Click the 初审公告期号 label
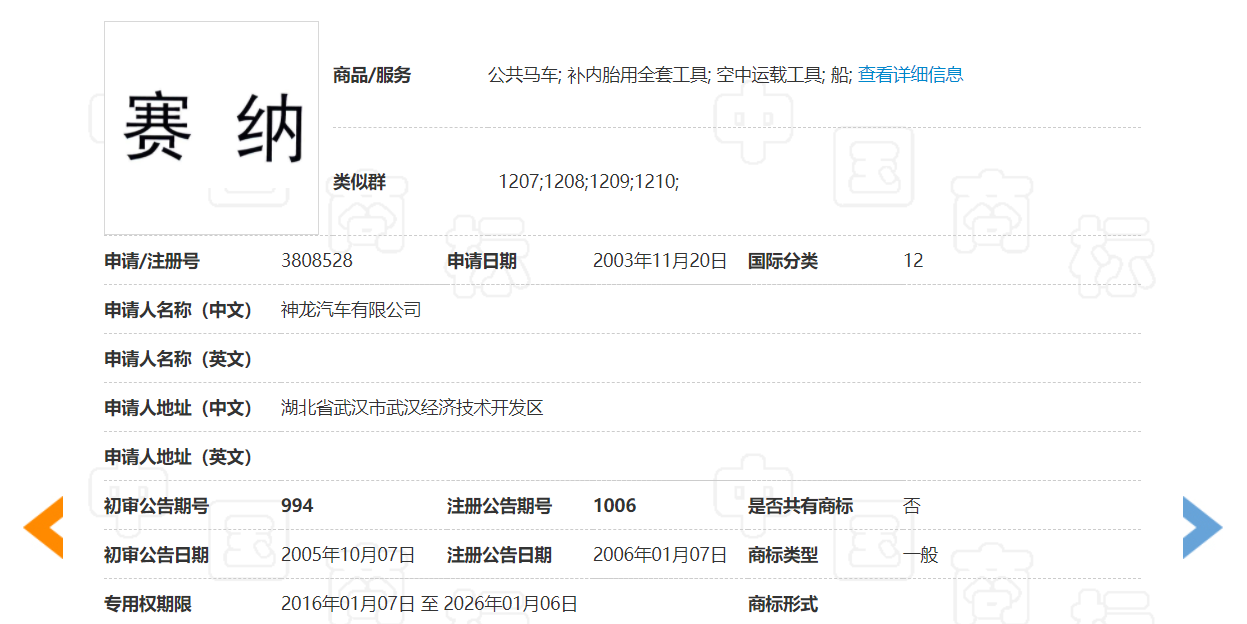 156,506
